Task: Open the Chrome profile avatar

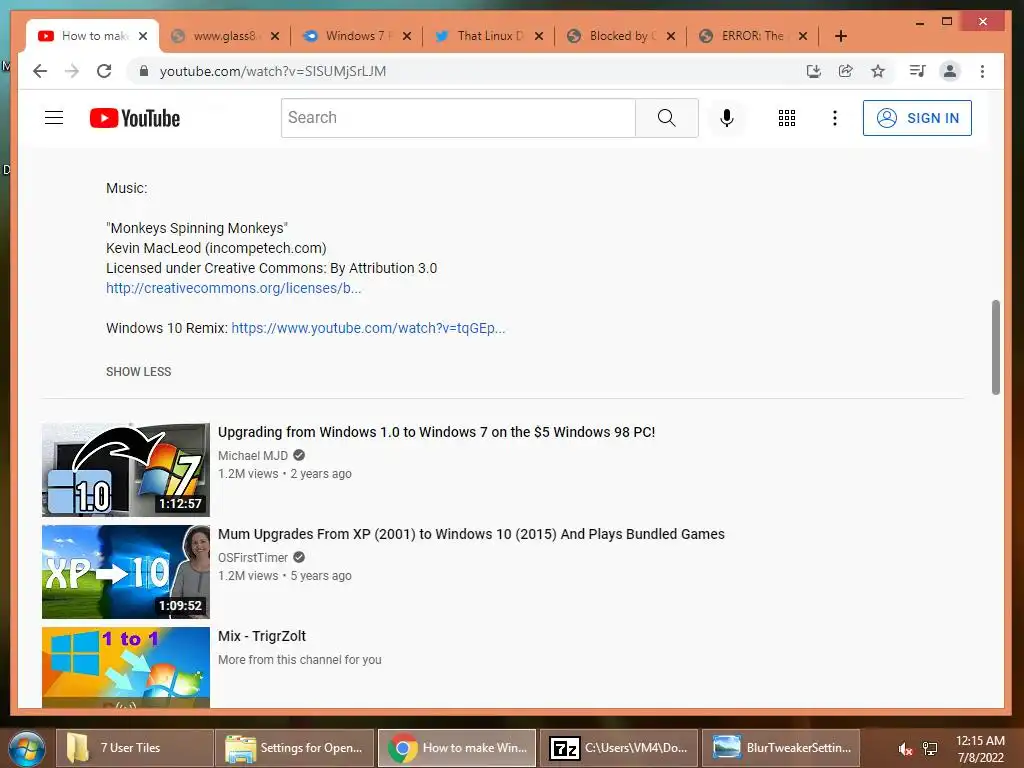Action: pos(950,71)
